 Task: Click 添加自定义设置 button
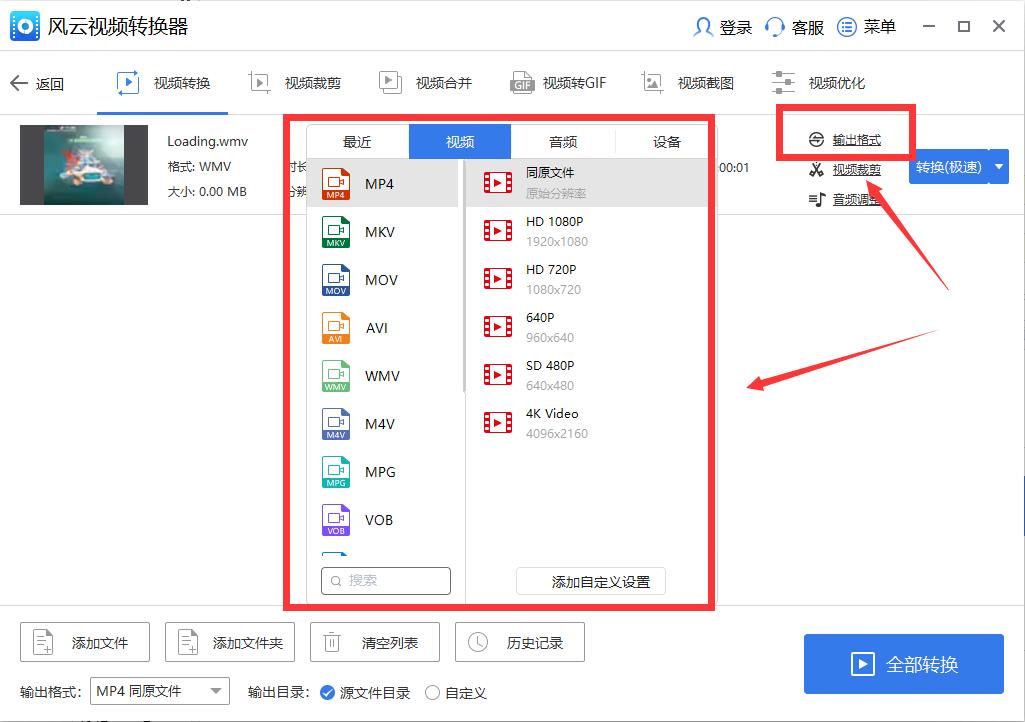pos(591,581)
